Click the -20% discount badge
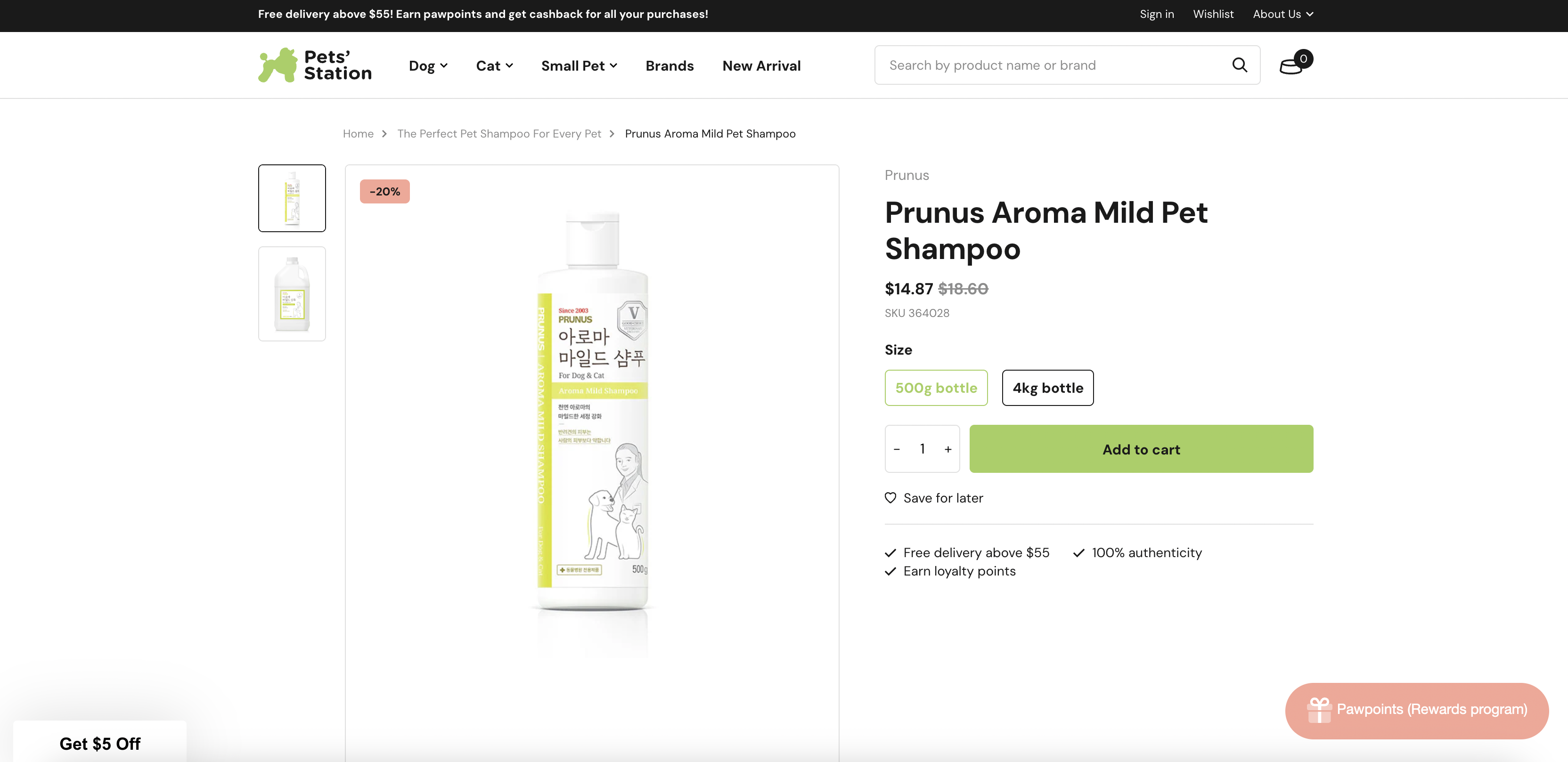The height and width of the screenshot is (762, 1568). 384,192
